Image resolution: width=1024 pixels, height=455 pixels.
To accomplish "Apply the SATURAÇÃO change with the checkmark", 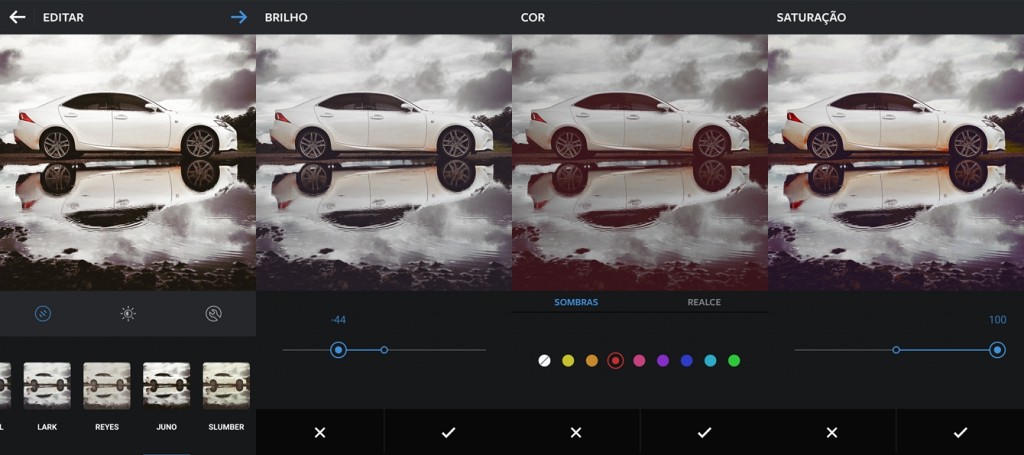I will pyautogui.click(x=960, y=432).
